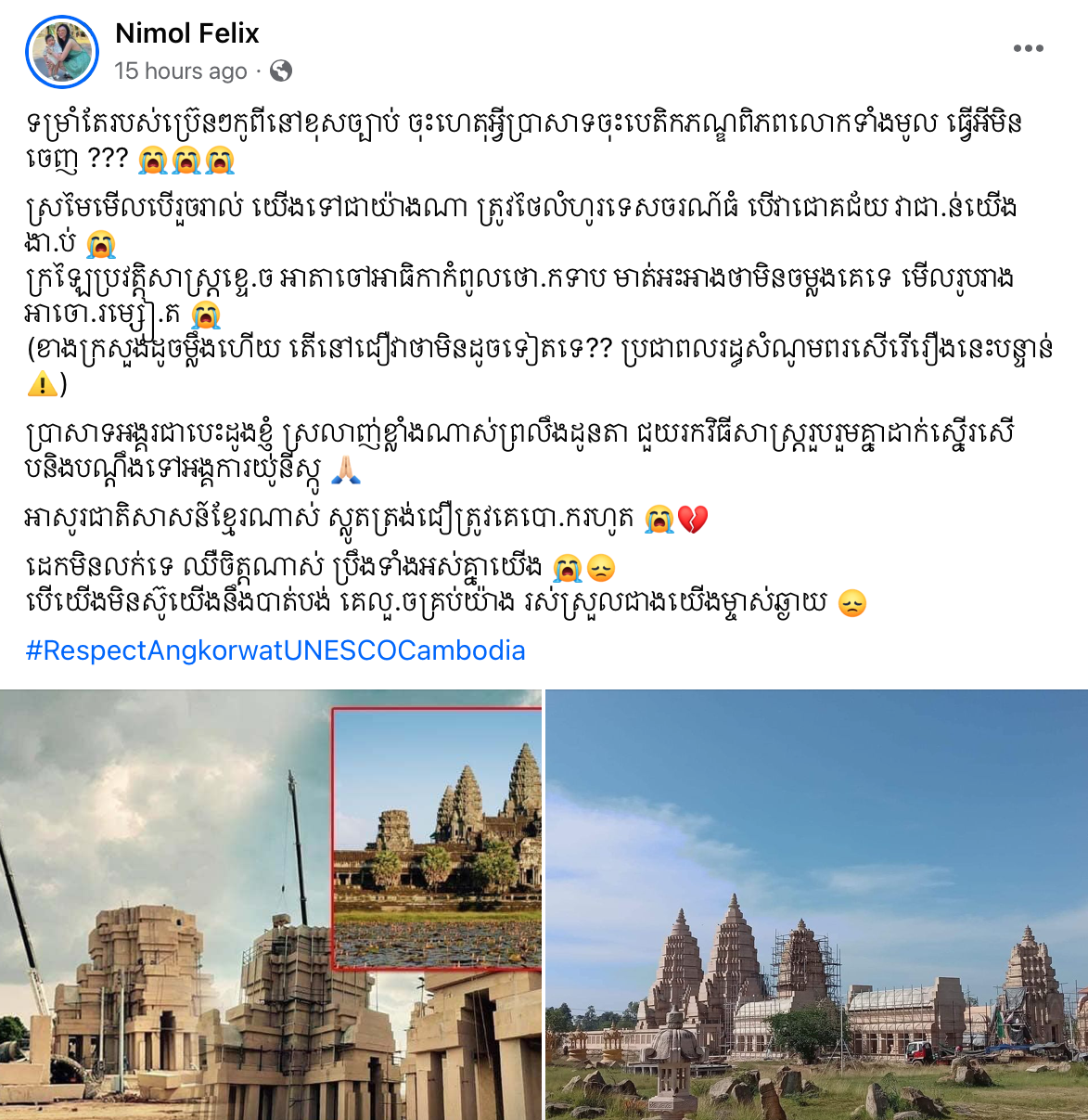Open the Nimol Felix profile name link
This screenshot has height=1120, width=1088.
pyautogui.click(x=187, y=33)
